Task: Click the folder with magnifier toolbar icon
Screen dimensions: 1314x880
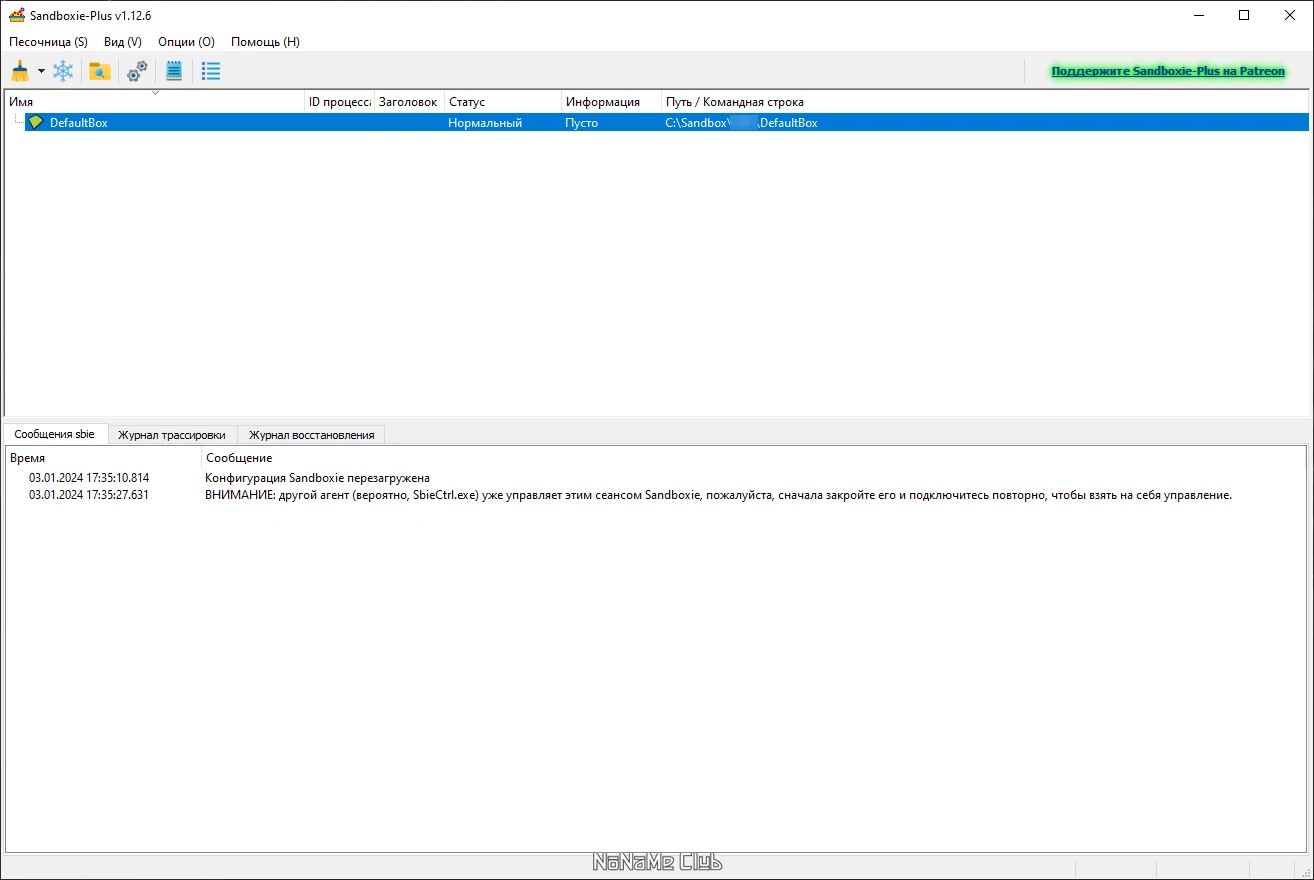Action: (x=100, y=71)
